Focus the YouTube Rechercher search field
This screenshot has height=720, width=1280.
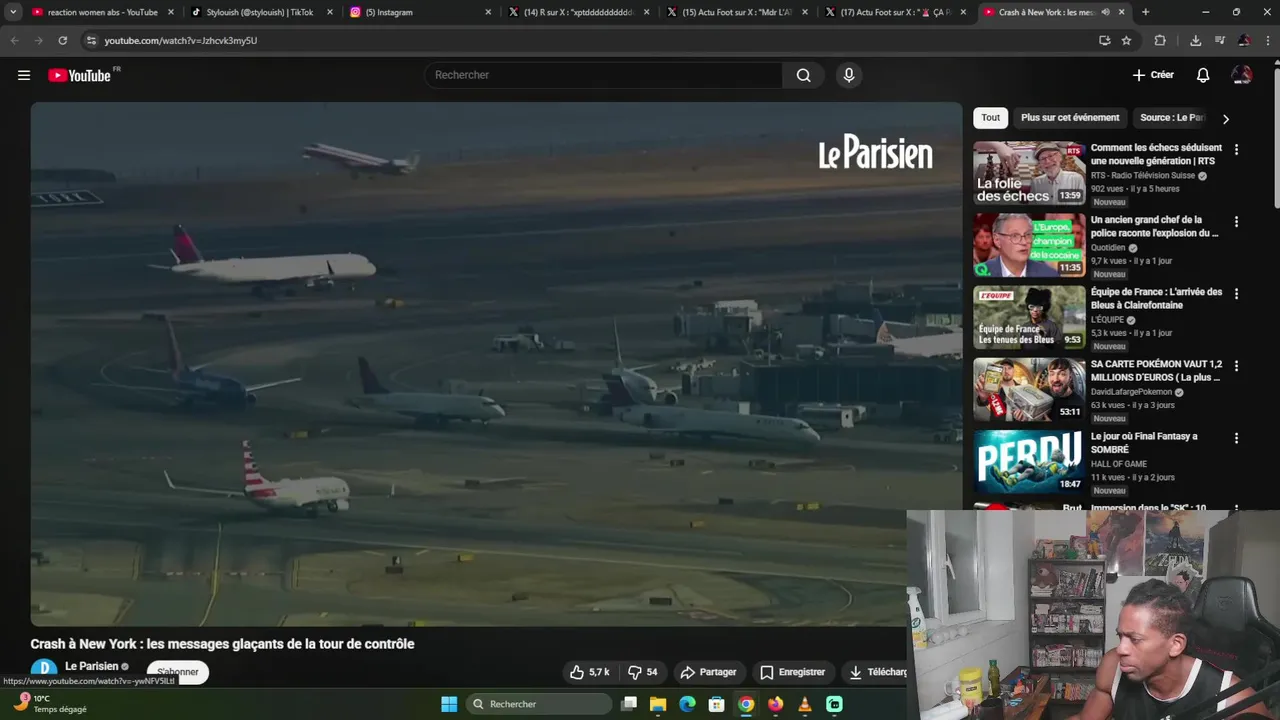[x=604, y=75]
